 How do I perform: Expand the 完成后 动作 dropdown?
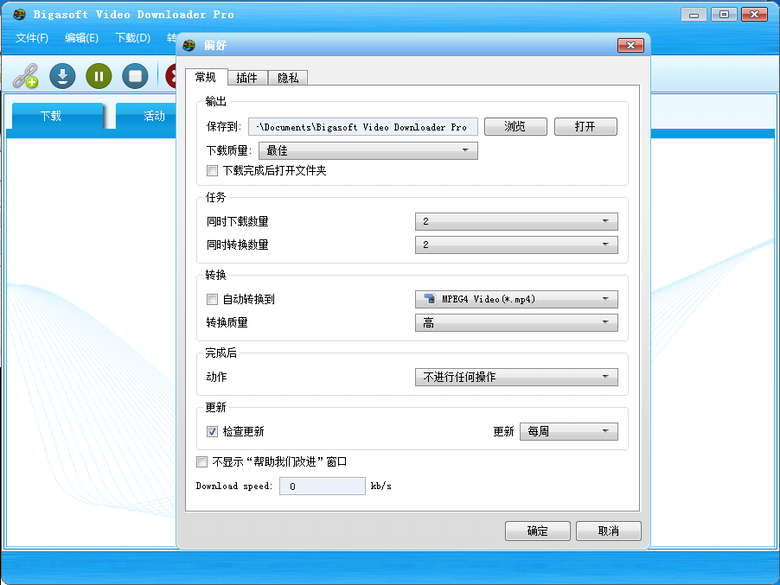pyautogui.click(x=515, y=377)
